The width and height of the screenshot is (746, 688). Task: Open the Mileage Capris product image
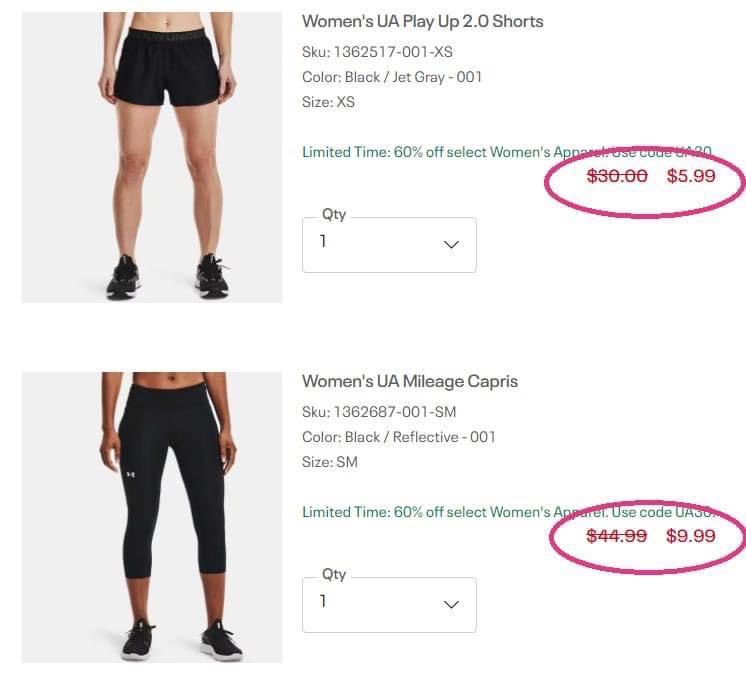pos(152,517)
